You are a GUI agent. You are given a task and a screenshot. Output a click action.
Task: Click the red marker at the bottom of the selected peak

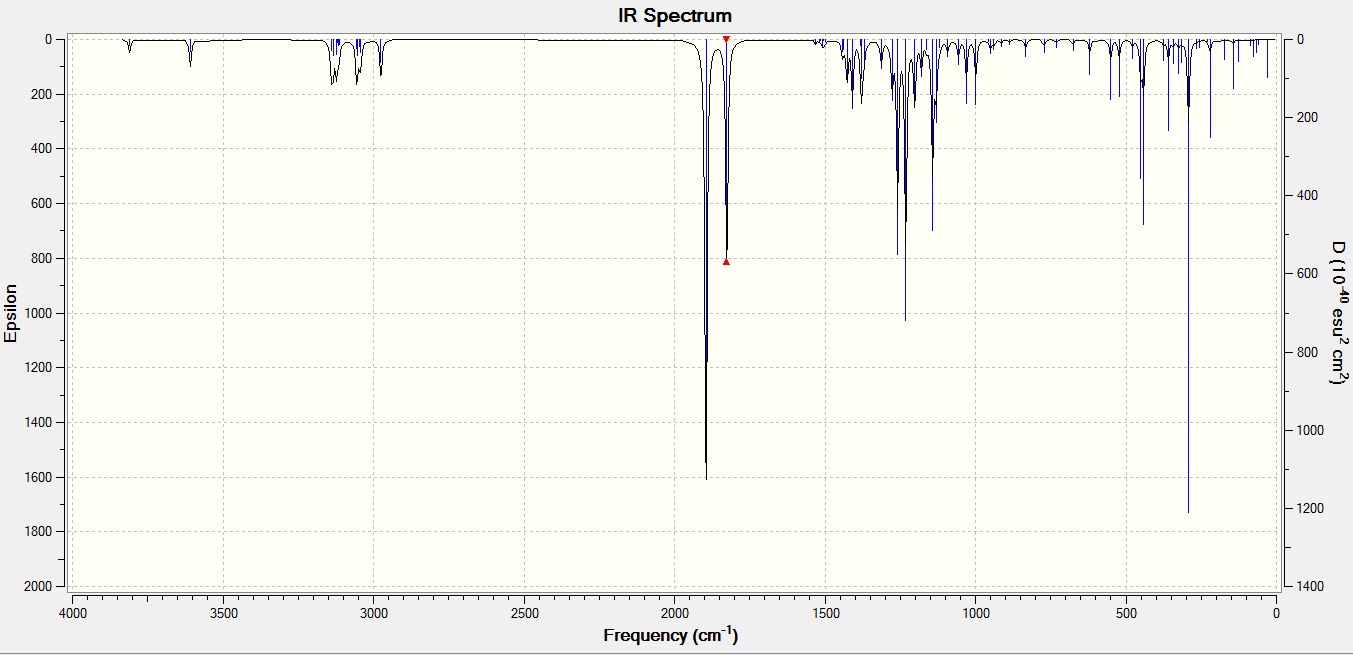(x=726, y=262)
